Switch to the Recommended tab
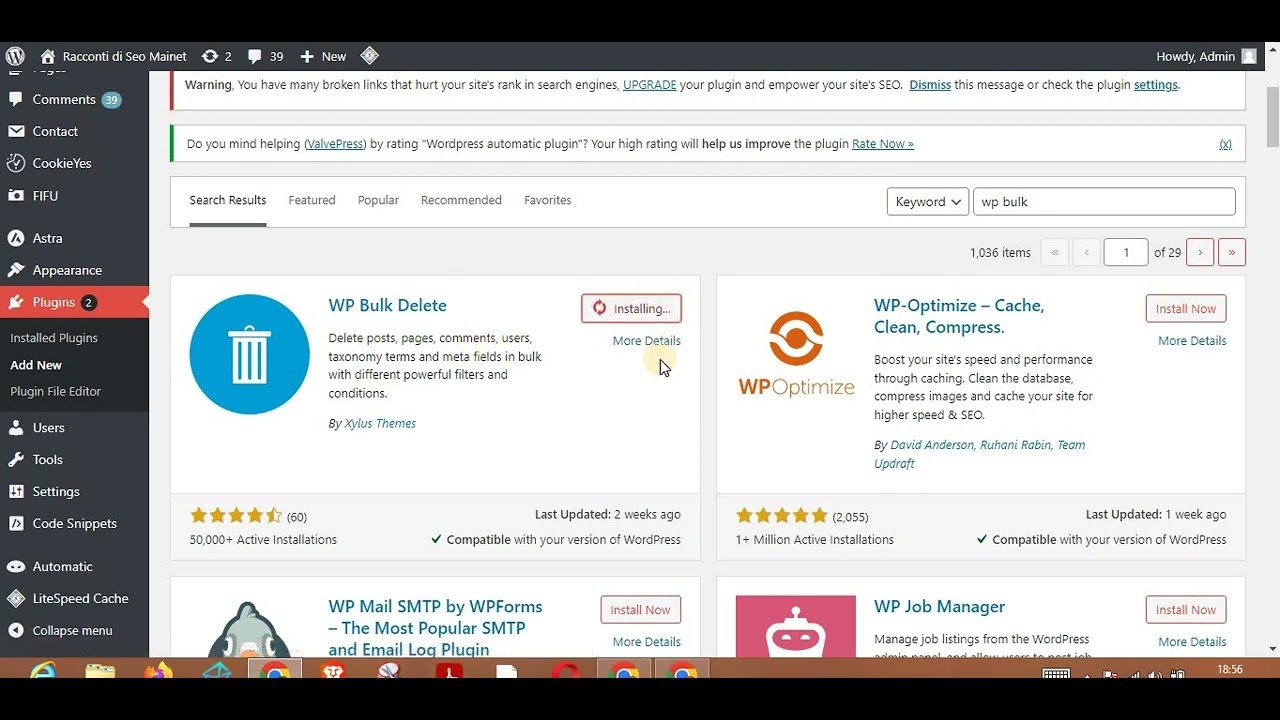This screenshot has width=1280, height=720. pyautogui.click(x=461, y=200)
